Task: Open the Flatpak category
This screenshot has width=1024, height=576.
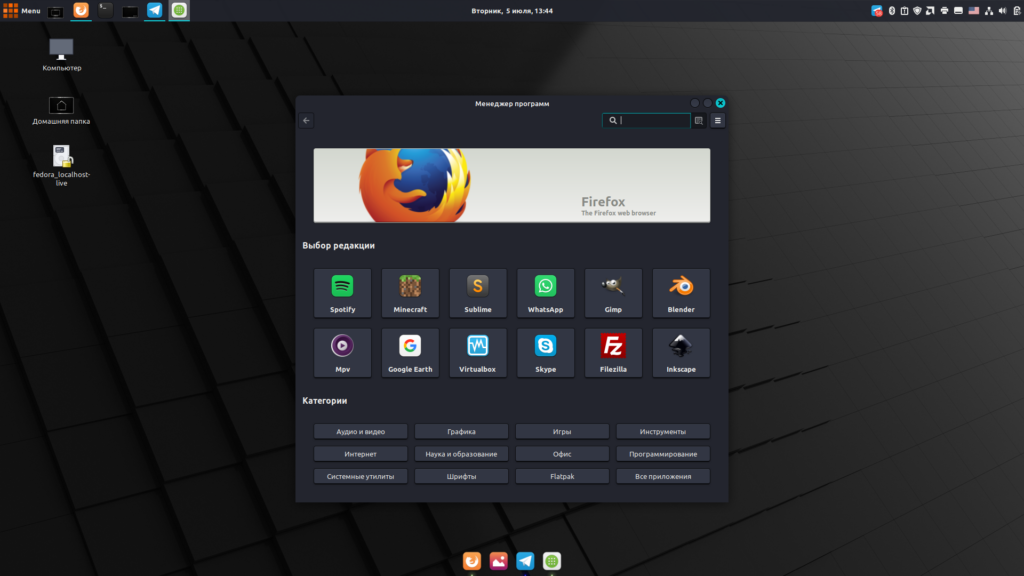Action: point(562,477)
